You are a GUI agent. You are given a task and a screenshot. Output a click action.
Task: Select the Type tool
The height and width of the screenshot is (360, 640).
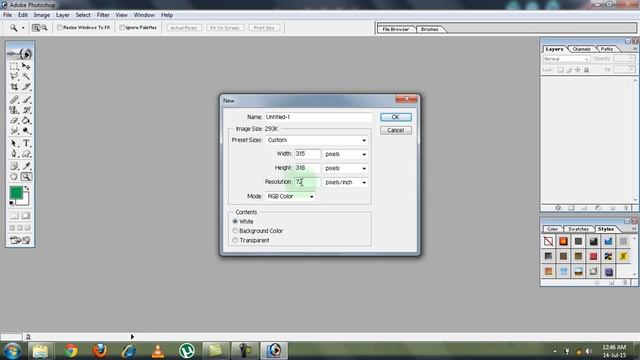[x=26, y=143]
